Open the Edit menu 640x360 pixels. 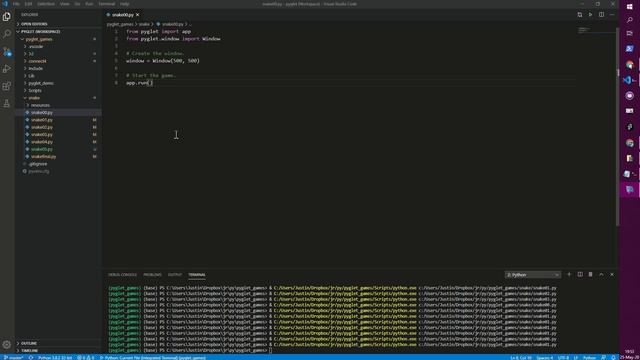[x=28, y=4]
